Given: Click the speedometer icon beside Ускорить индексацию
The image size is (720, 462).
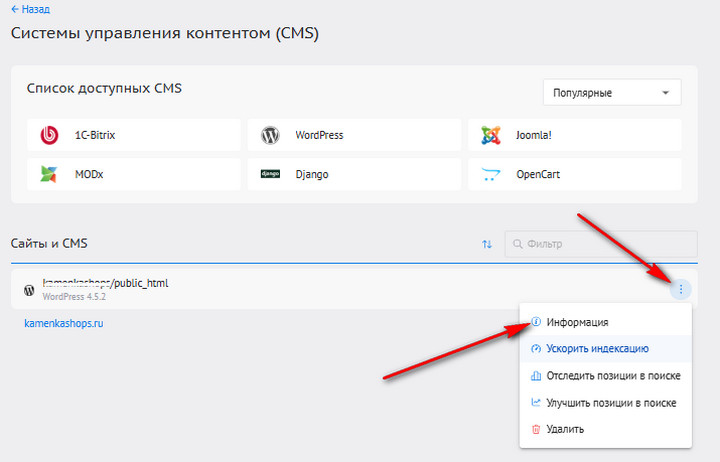Looking at the screenshot, I should pyautogui.click(x=536, y=349).
